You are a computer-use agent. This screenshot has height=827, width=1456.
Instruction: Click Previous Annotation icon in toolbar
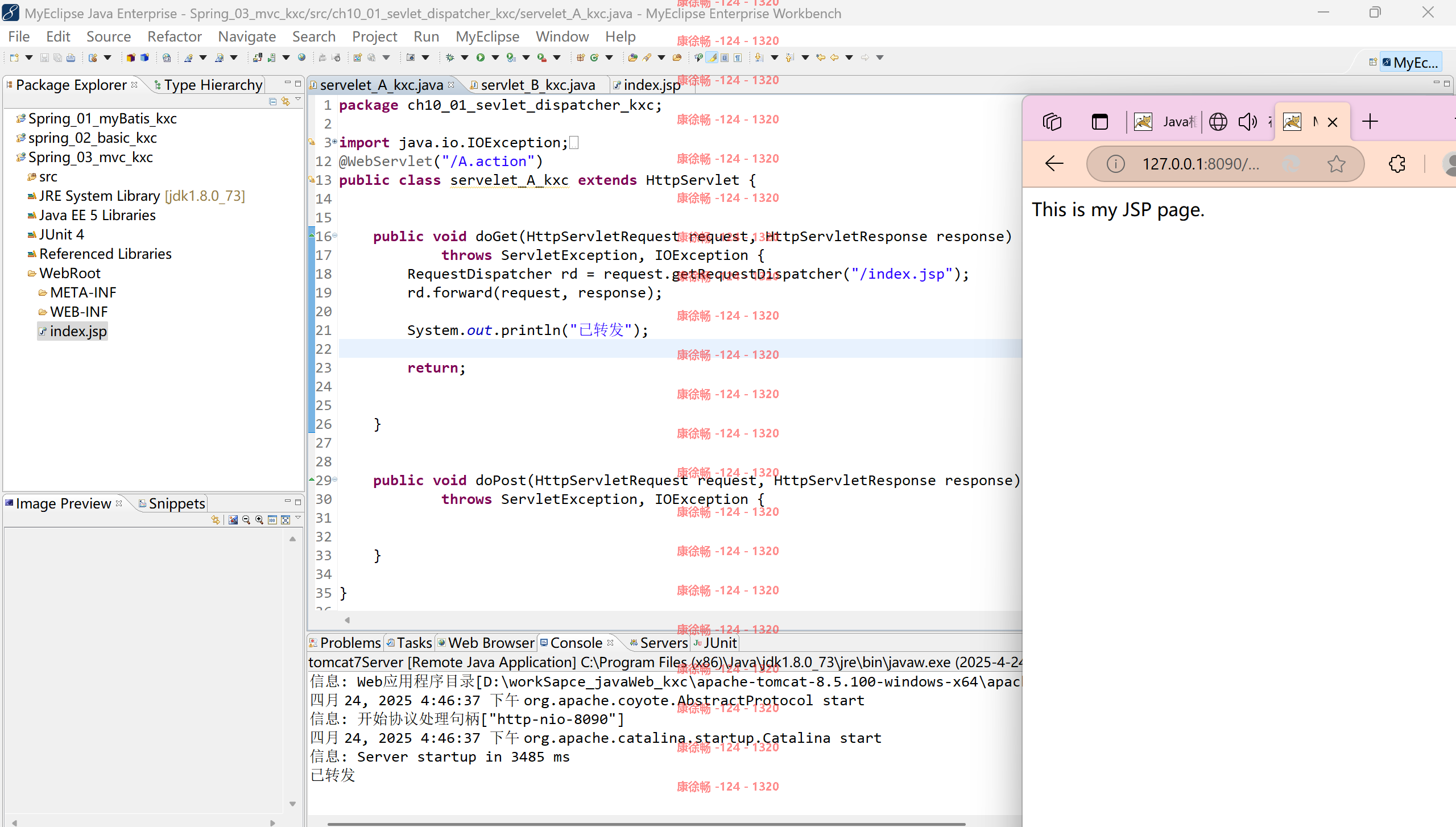click(790, 57)
